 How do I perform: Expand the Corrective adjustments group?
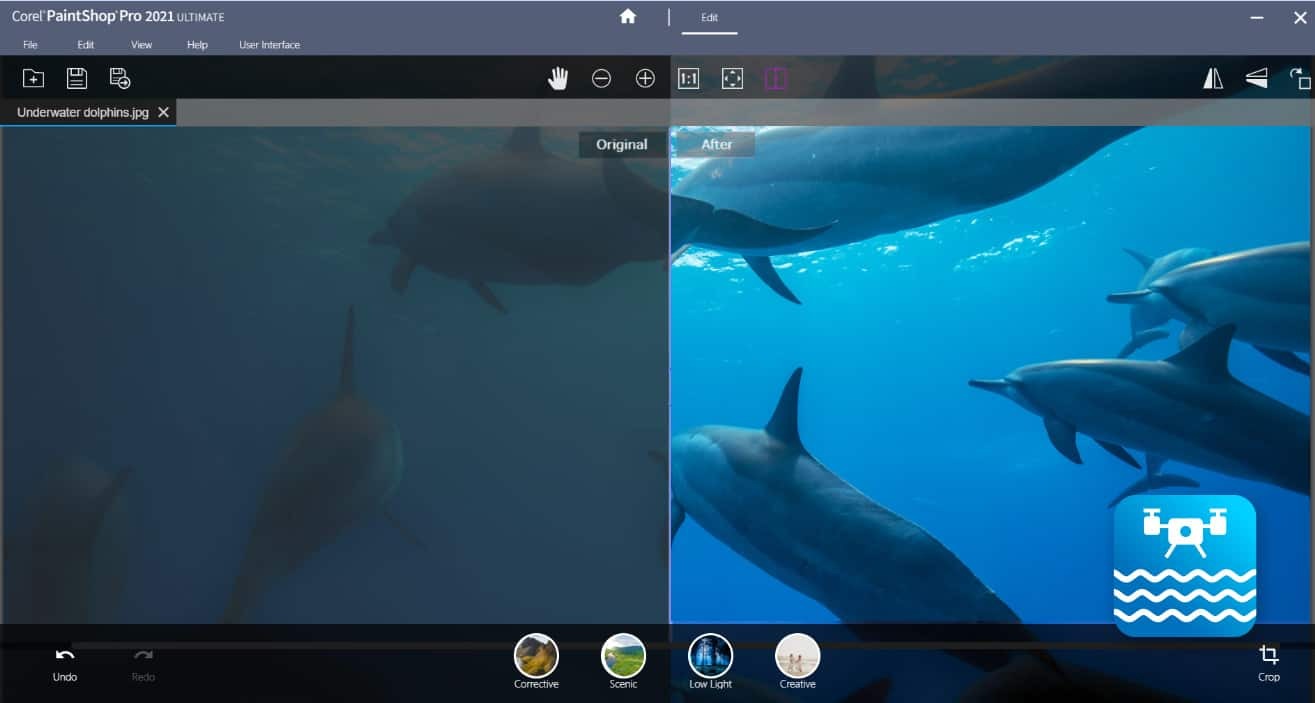pos(536,656)
